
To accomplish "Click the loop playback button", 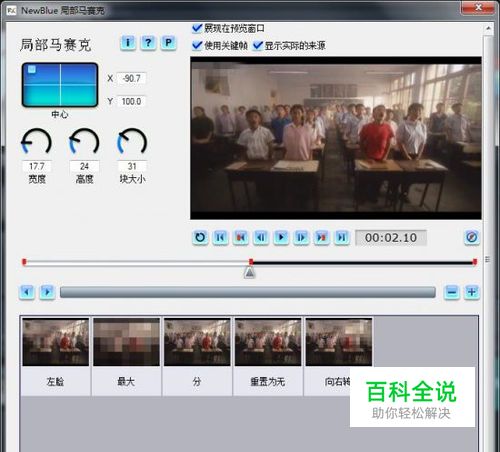I will pos(200,237).
